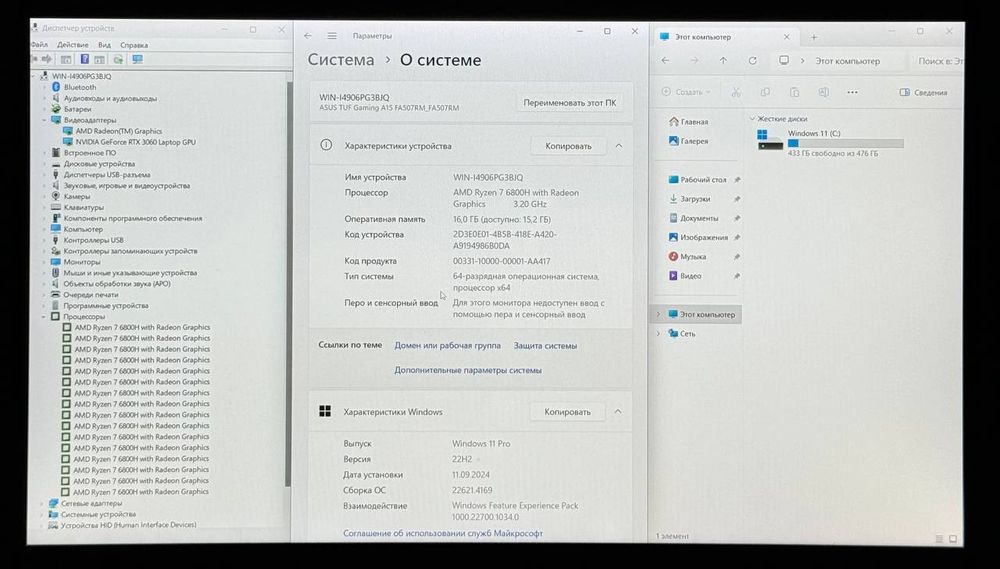Screen dimensions: 1000x569
Task: Expand the Сетевые адаптеры tree node
Action: tap(43, 503)
